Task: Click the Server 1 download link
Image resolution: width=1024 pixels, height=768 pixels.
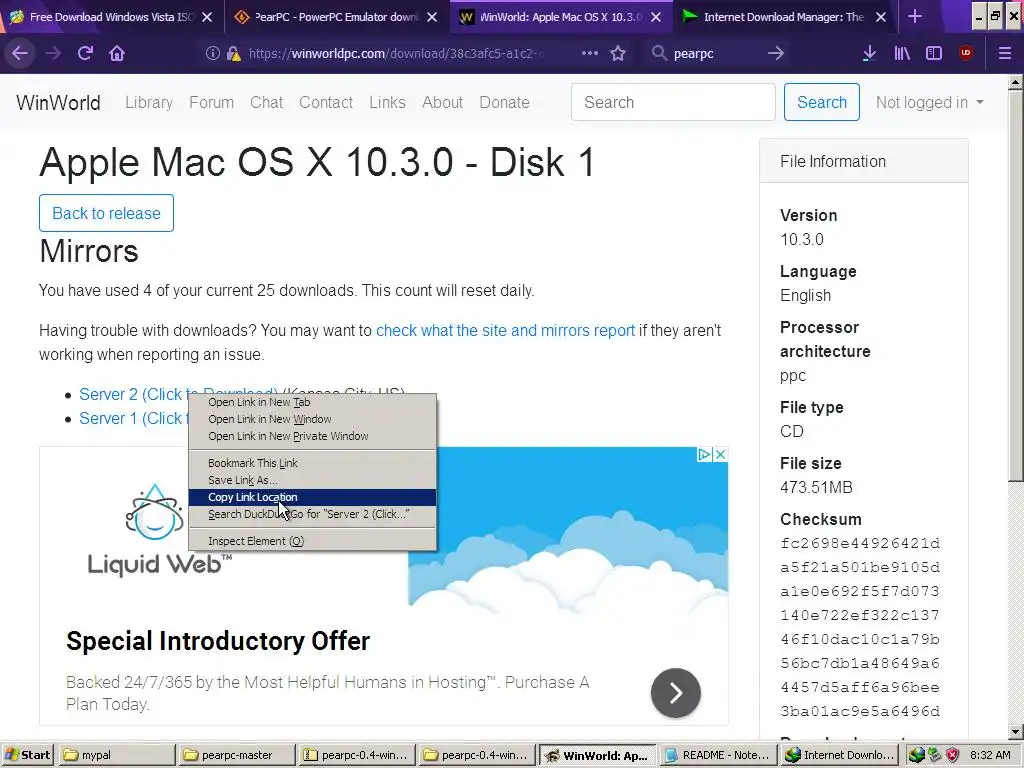Action: 133,419
